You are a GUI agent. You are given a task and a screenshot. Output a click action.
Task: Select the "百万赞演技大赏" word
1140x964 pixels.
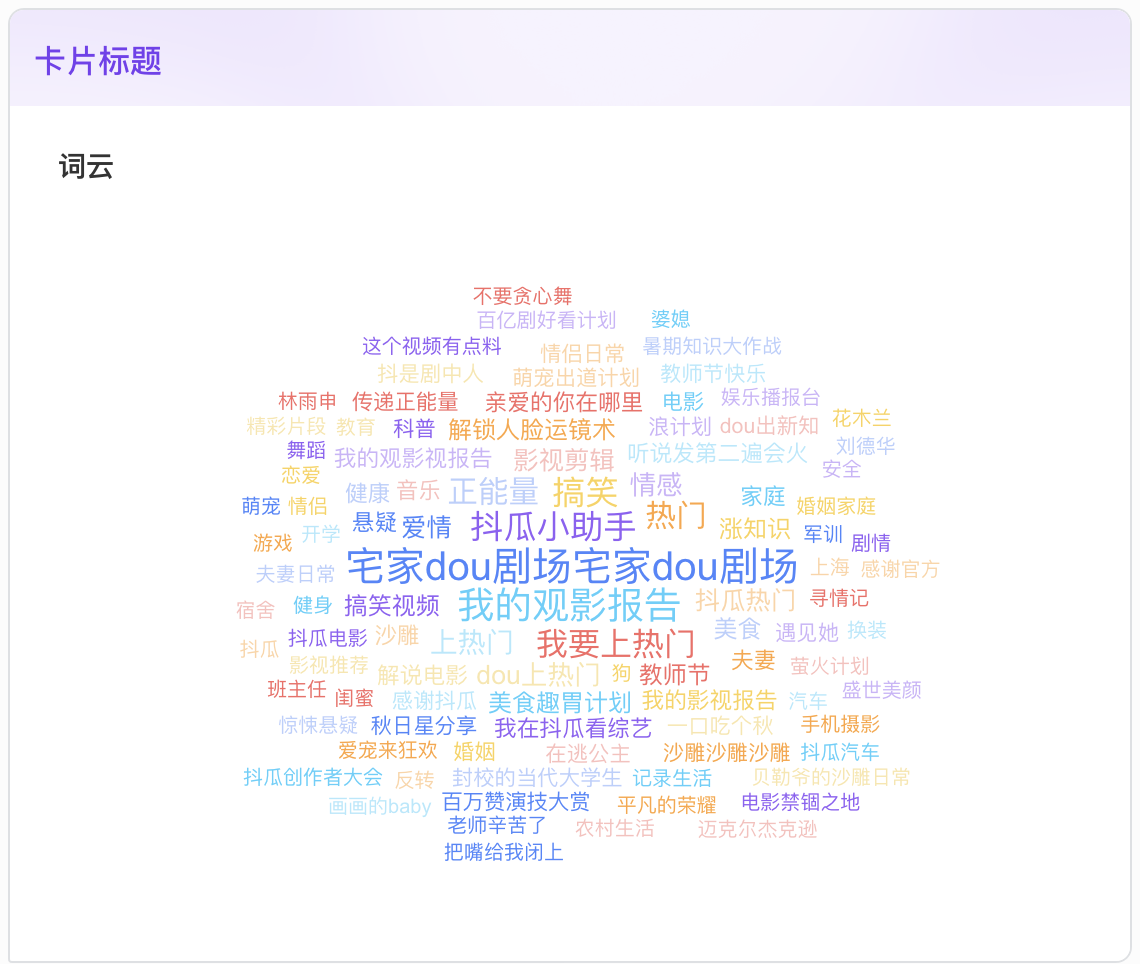pyautogui.click(x=516, y=802)
